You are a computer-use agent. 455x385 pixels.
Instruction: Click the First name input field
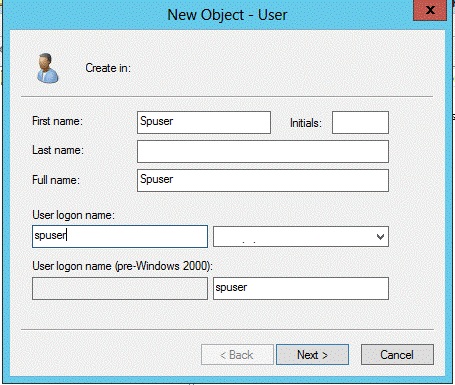204,122
